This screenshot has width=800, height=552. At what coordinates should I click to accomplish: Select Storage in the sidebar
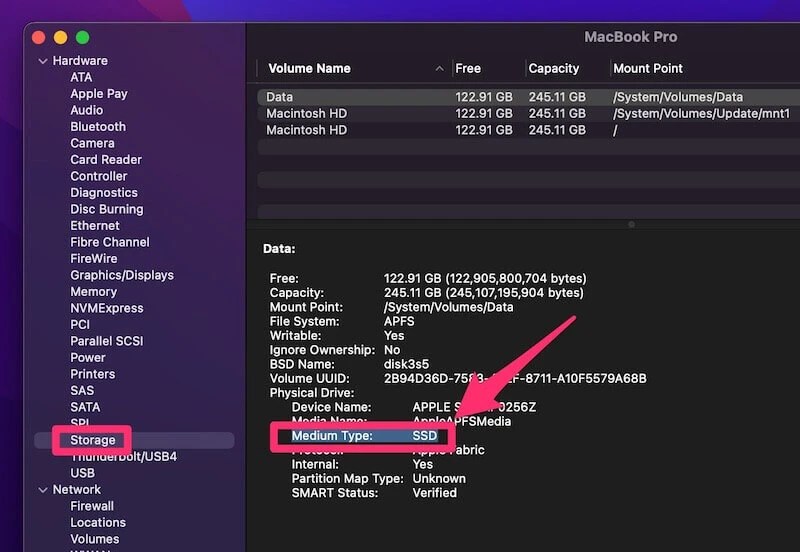pos(134,440)
